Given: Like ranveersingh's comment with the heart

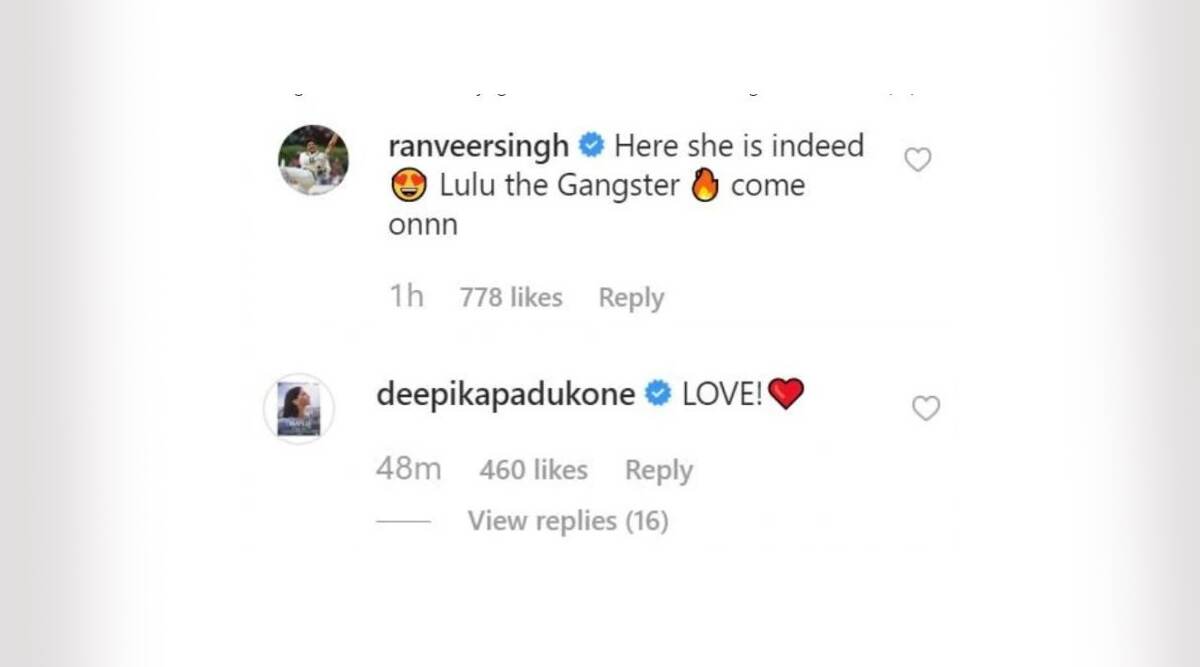Looking at the screenshot, I should (917, 160).
